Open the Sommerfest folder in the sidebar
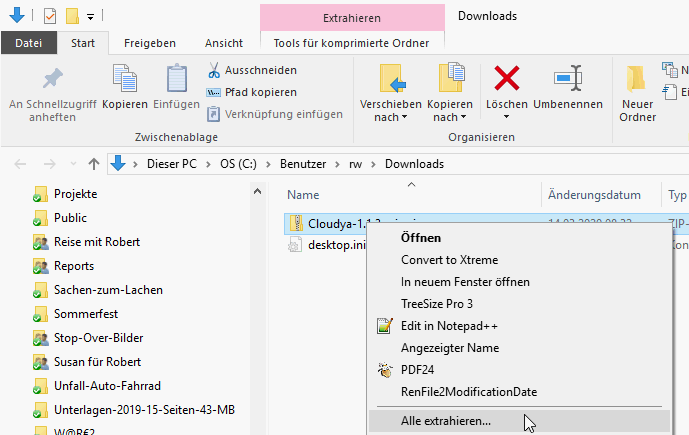This screenshot has width=689, height=435. (81, 314)
